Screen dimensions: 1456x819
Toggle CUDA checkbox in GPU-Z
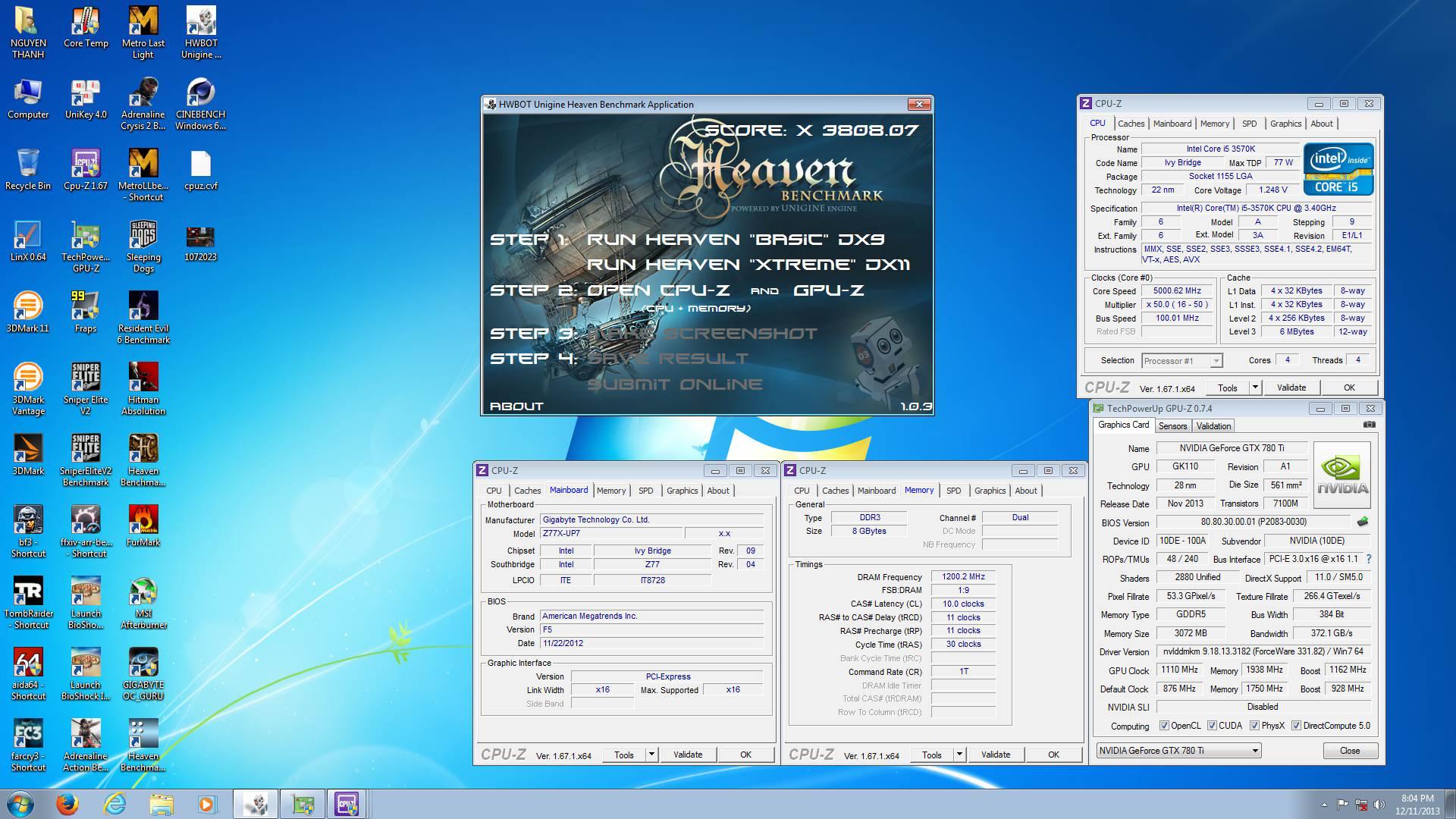tap(1212, 726)
